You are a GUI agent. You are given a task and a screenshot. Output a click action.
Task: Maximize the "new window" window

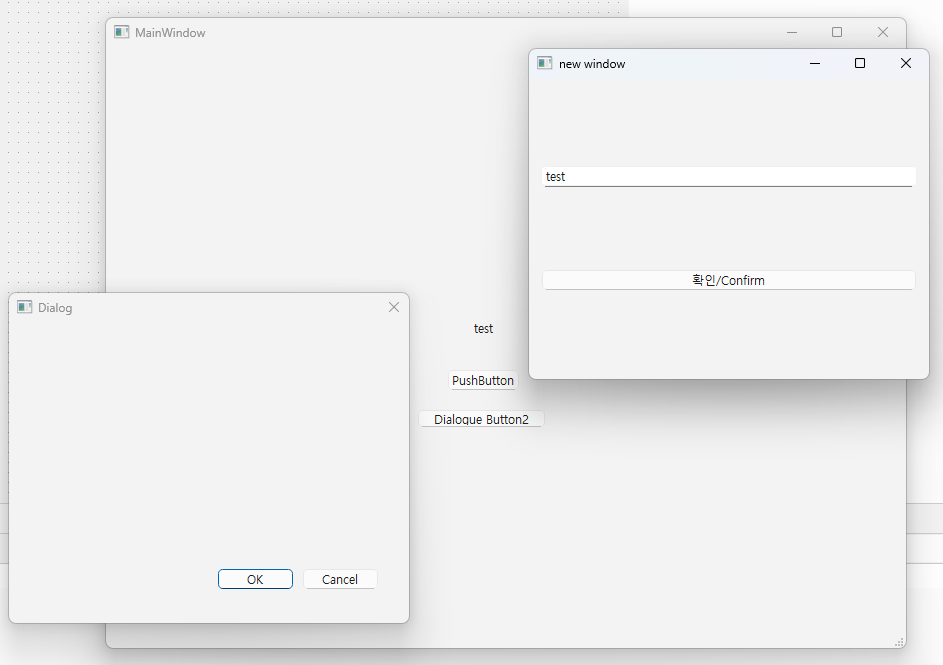(x=859, y=63)
